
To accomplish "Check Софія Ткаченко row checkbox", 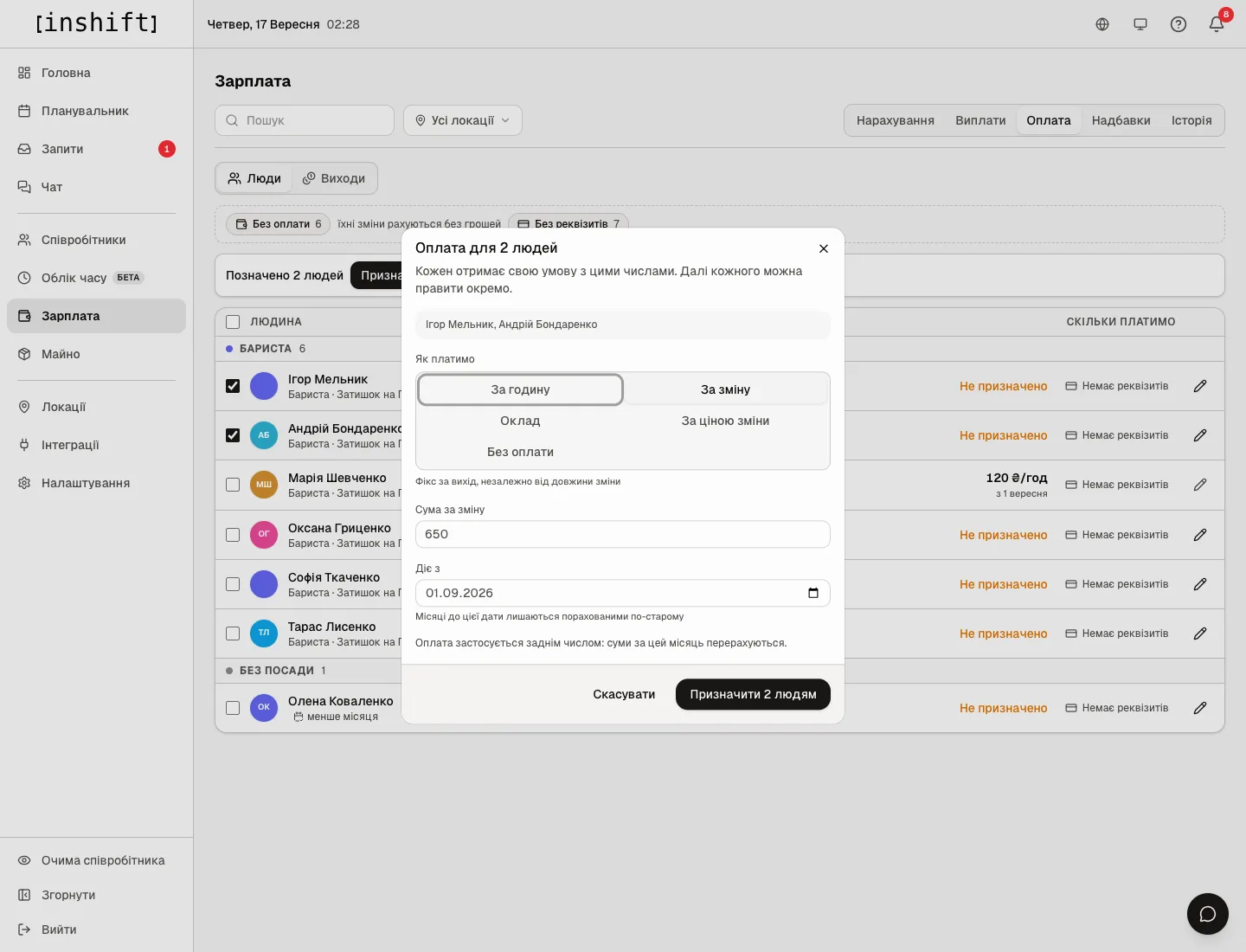I will [233, 584].
